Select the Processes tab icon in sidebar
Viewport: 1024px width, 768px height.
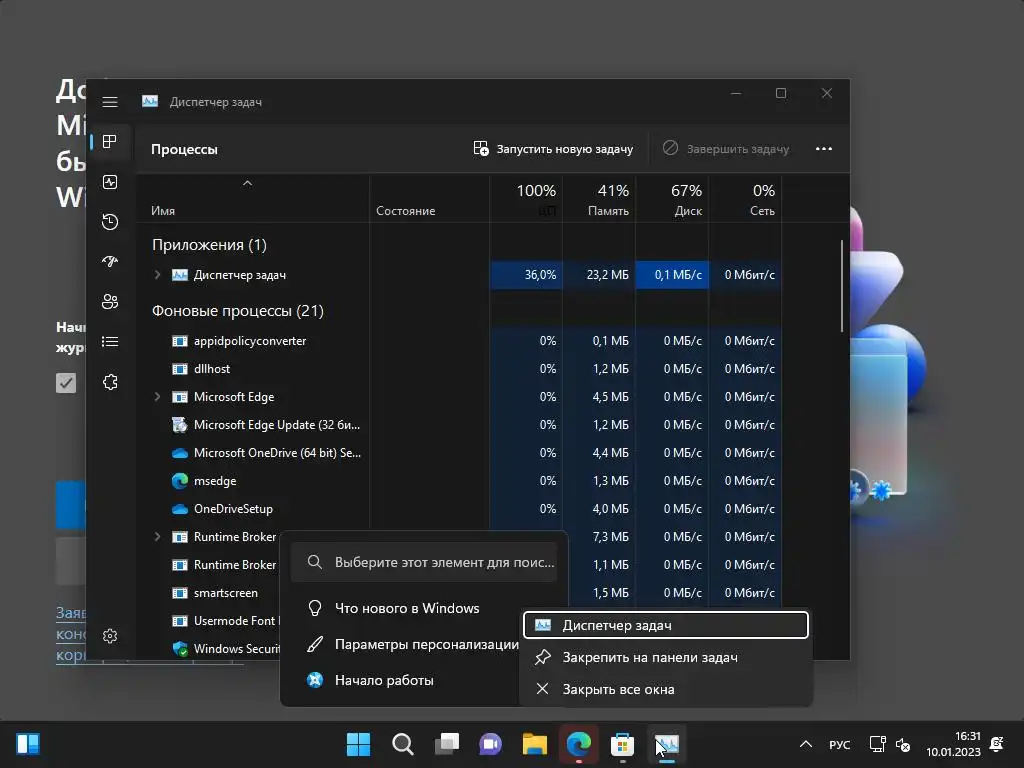point(110,142)
